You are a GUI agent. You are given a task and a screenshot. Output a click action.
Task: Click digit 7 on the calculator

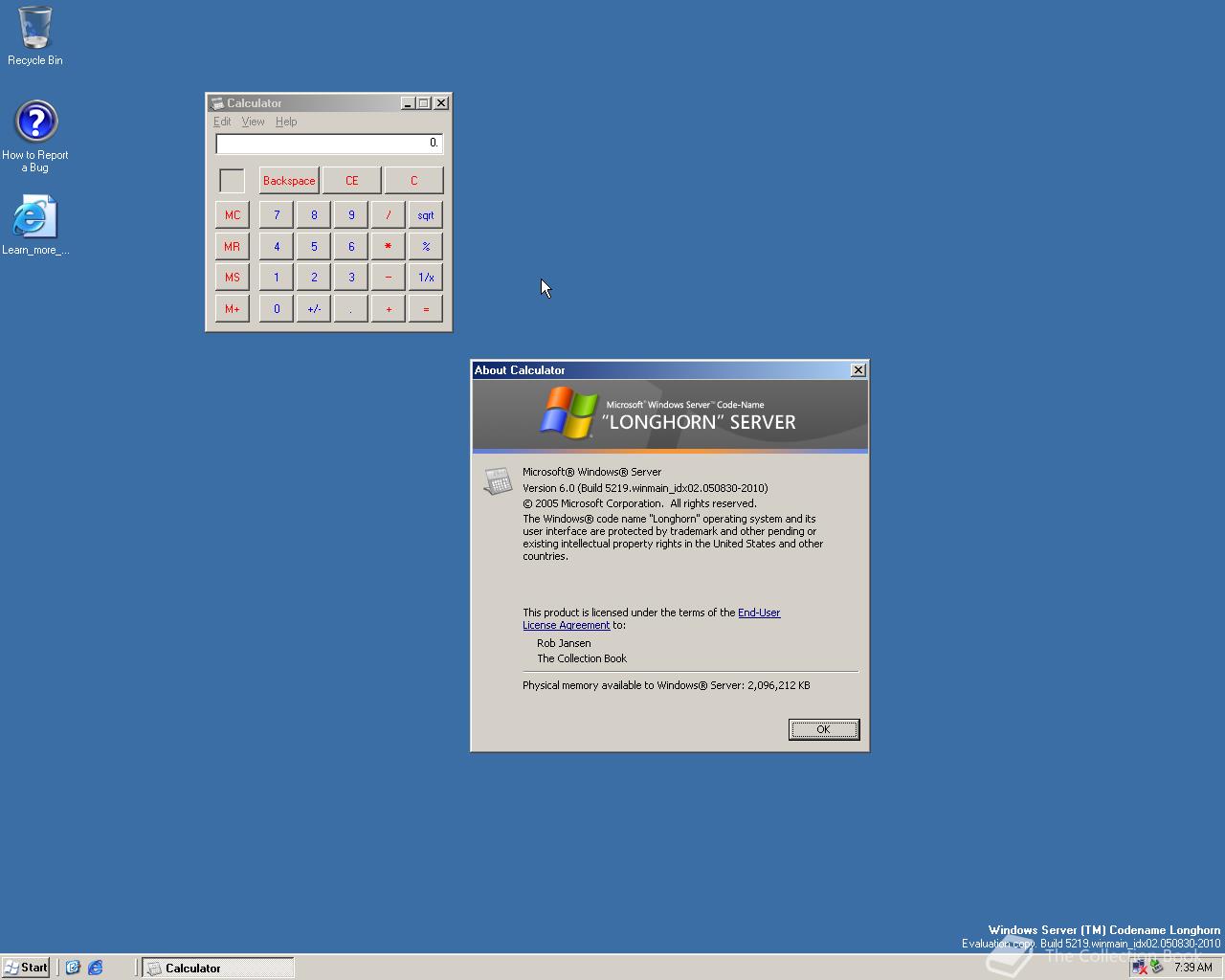277,215
